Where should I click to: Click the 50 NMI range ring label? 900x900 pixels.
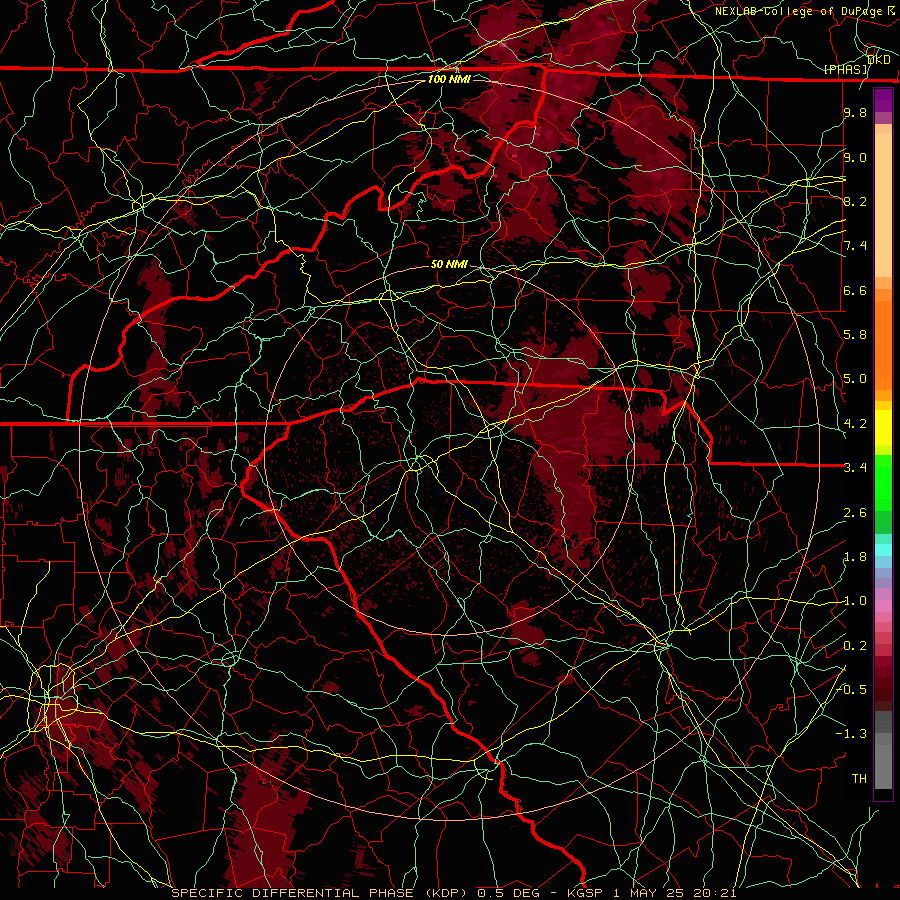coord(449,265)
